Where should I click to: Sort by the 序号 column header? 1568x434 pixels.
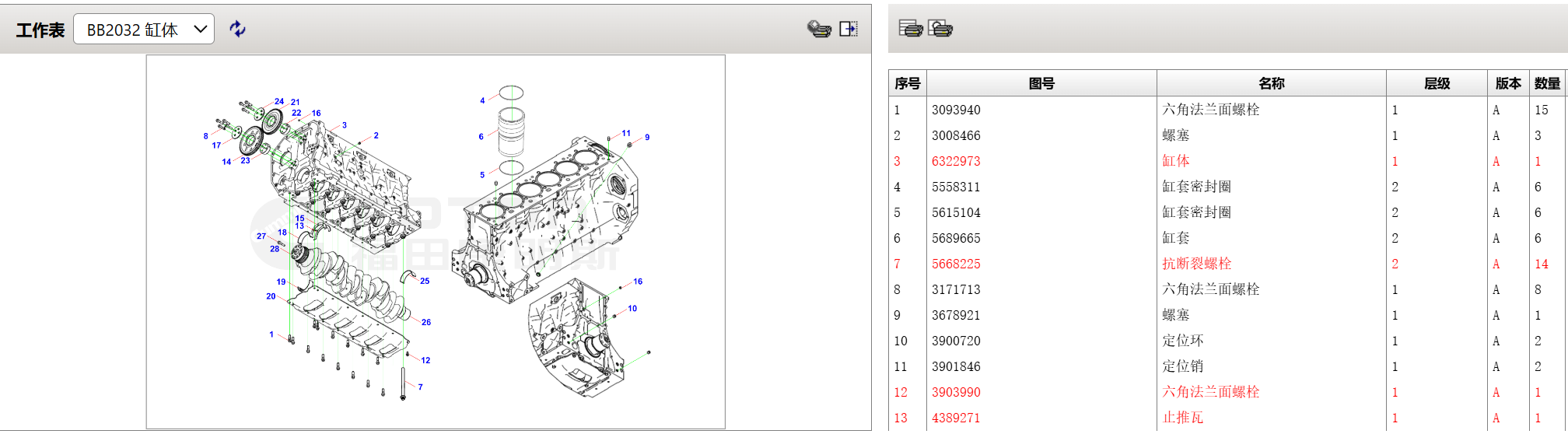pos(907,83)
